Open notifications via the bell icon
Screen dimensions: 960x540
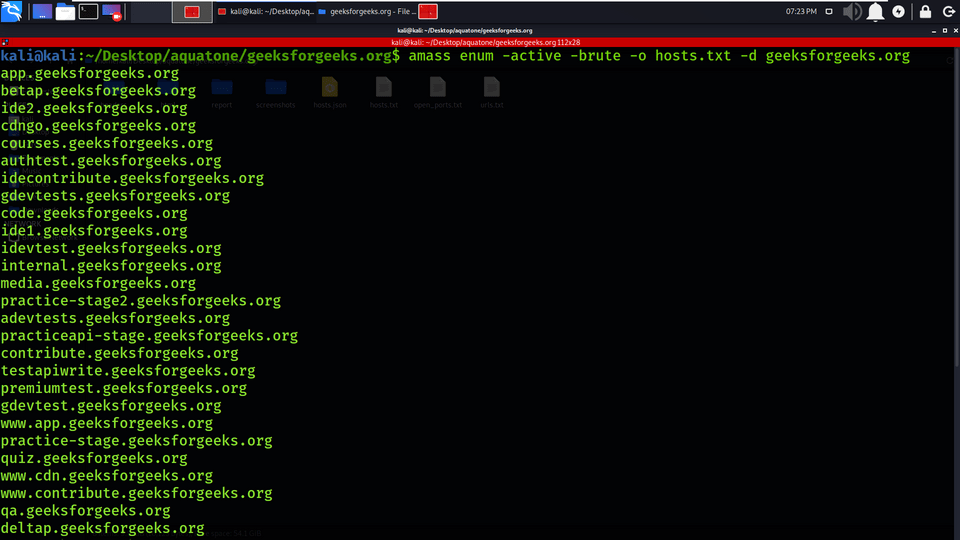876,12
